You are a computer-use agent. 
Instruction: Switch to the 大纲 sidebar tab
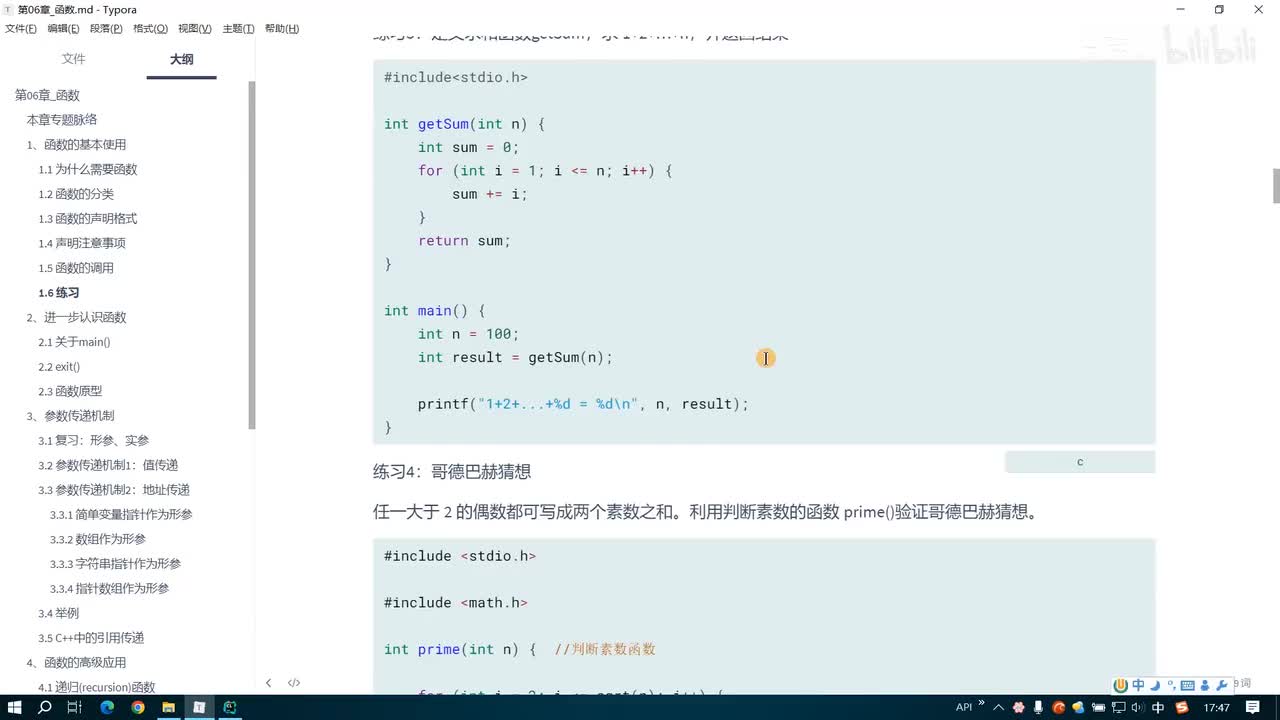tap(181, 59)
